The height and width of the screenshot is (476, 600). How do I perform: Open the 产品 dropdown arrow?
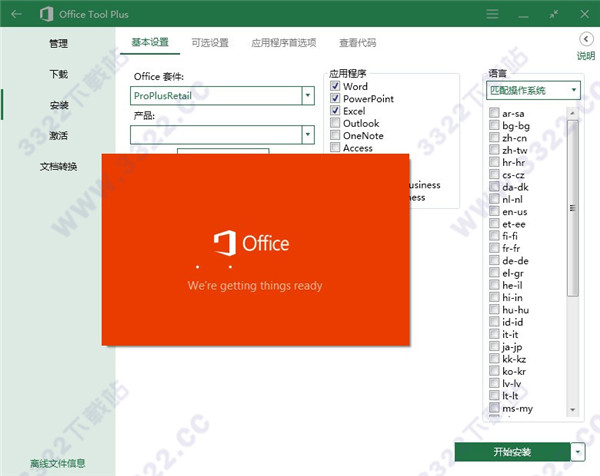coord(308,135)
